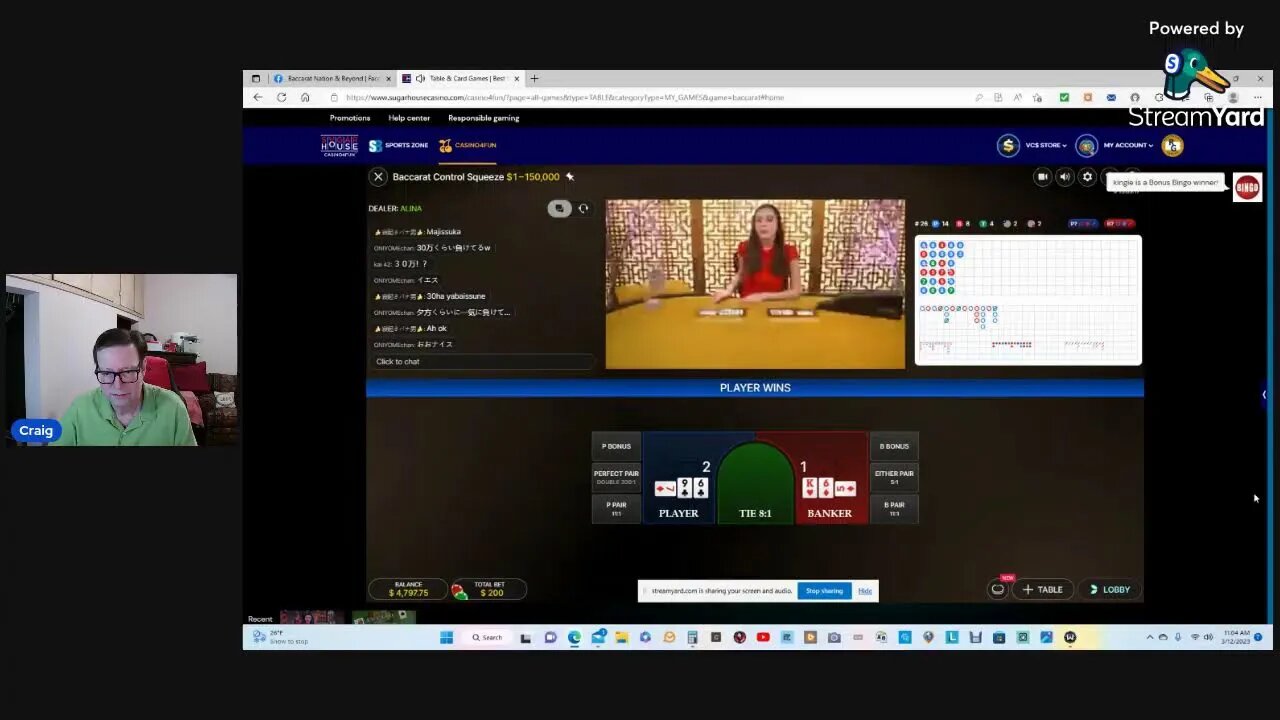
Task: Place bet on P PAIR
Action: [616, 508]
